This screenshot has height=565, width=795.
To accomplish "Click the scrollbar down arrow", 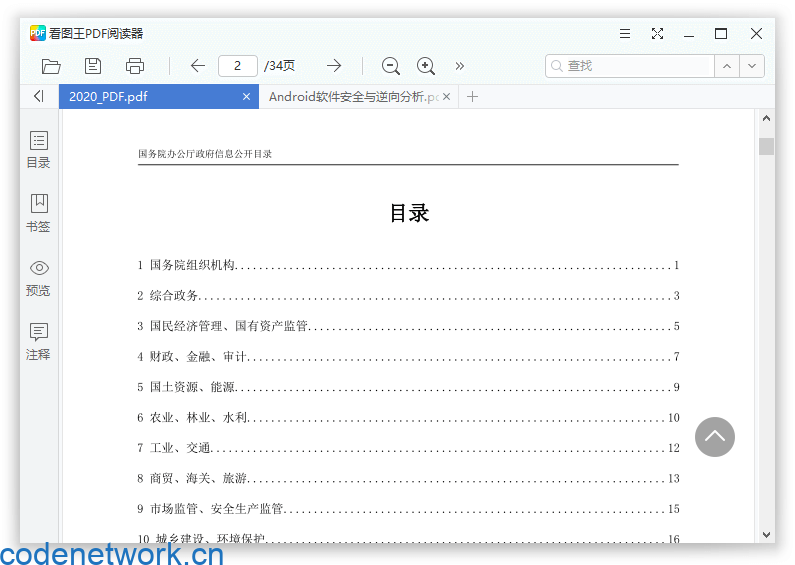I will pos(766,535).
